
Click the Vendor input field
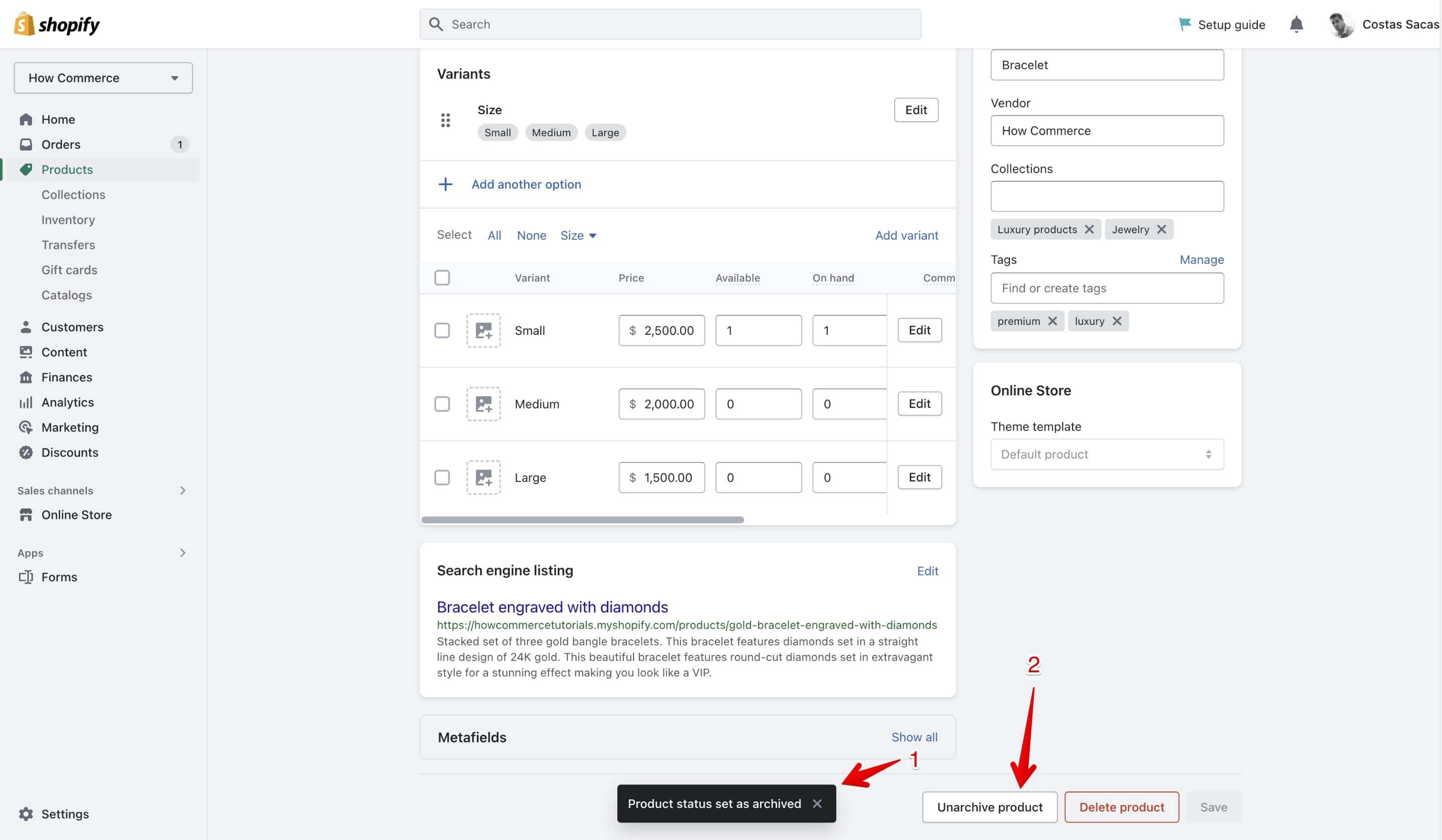(1107, 131)
